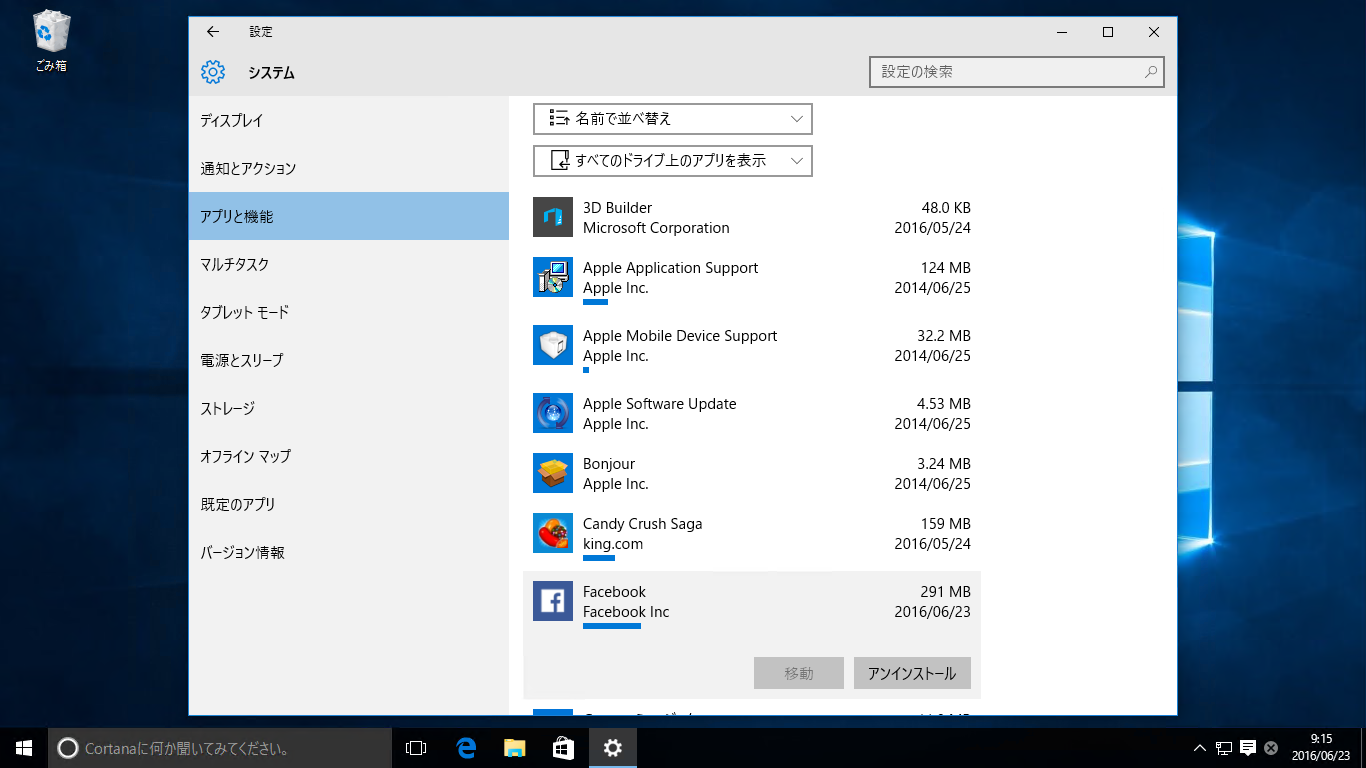Open the Action Center notifications icon
The width and height of the screenshot is (1366, 768).
point(1248,748)
